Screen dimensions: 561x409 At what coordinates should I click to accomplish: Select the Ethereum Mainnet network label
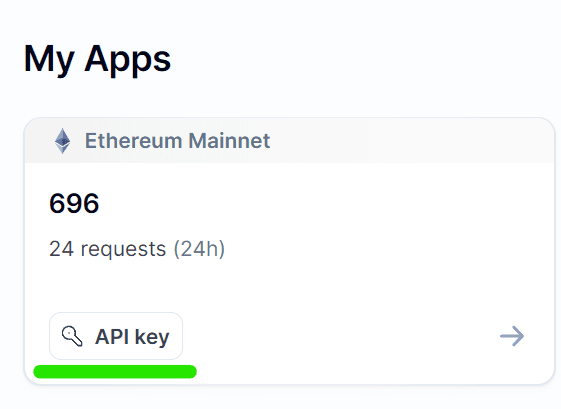(x=177, y=141)
